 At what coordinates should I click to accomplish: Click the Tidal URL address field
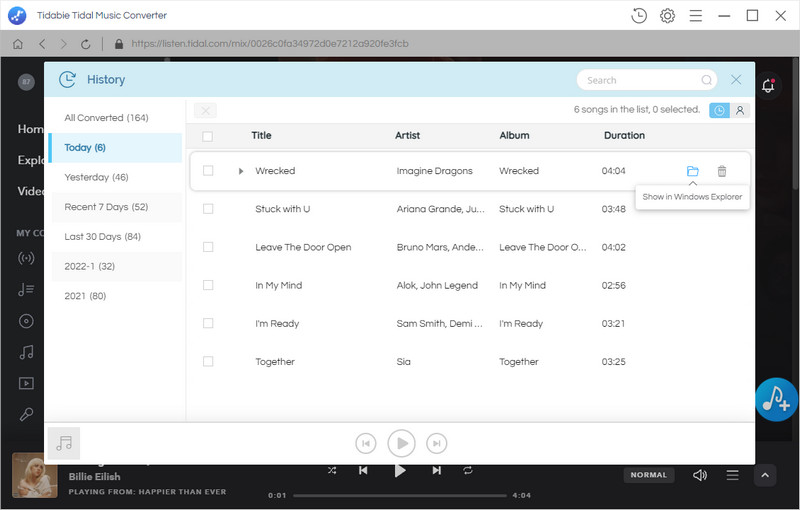click(x=270, y=44)
